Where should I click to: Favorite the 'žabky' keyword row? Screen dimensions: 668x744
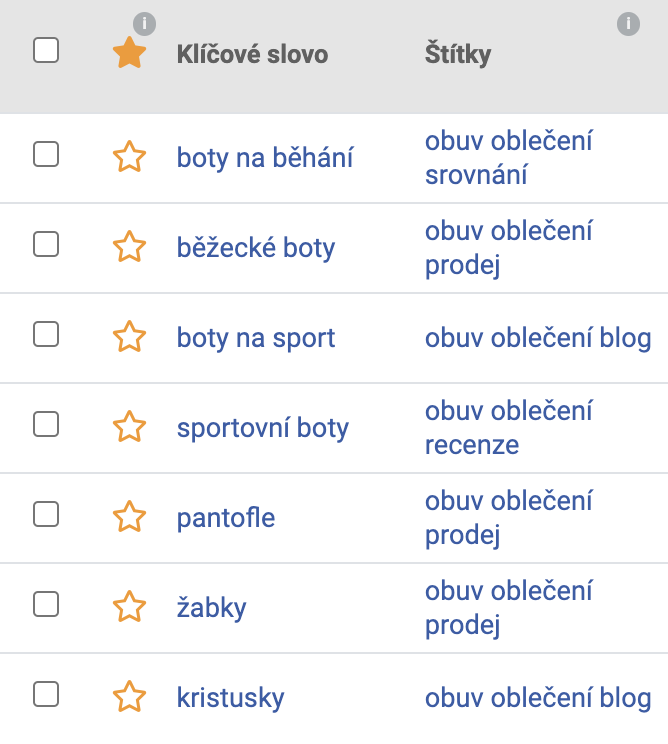[129, 606]
